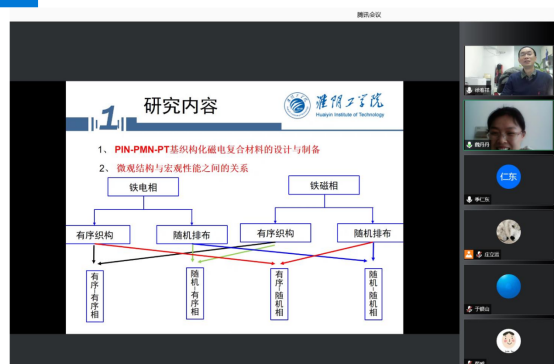Viewport: 554px width, 364px height.
Task: Select the blue 仁东 circle avatar
Action: [x=508, y=177]
